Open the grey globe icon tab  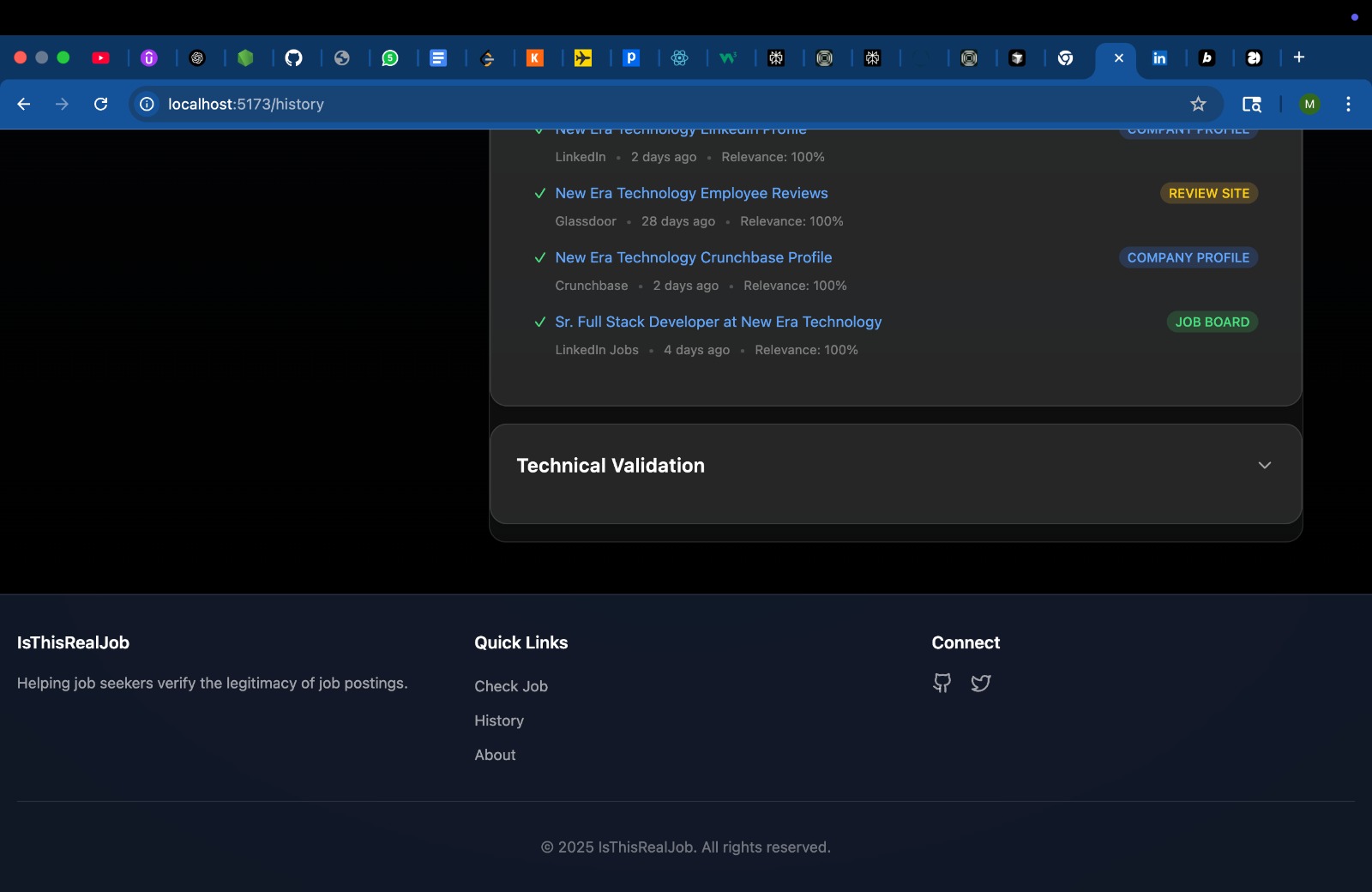(x=342, y=58)
